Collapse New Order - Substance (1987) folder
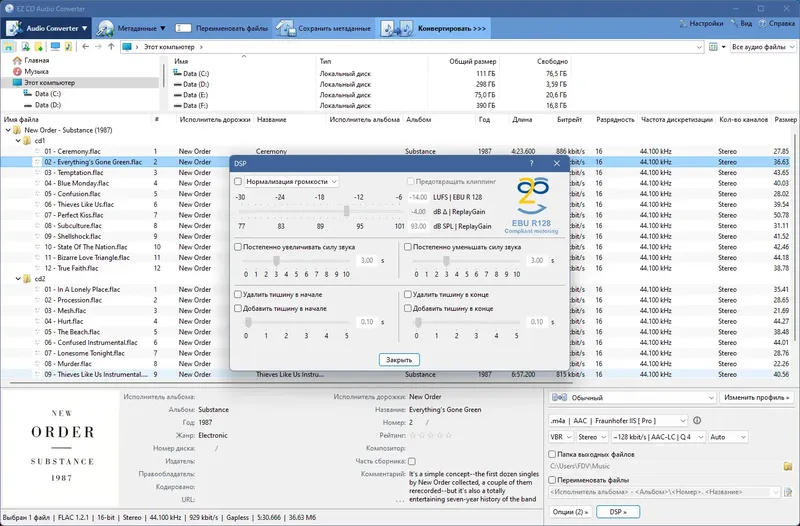The width and height of the screenshot is (800, 526). point(8,130)
